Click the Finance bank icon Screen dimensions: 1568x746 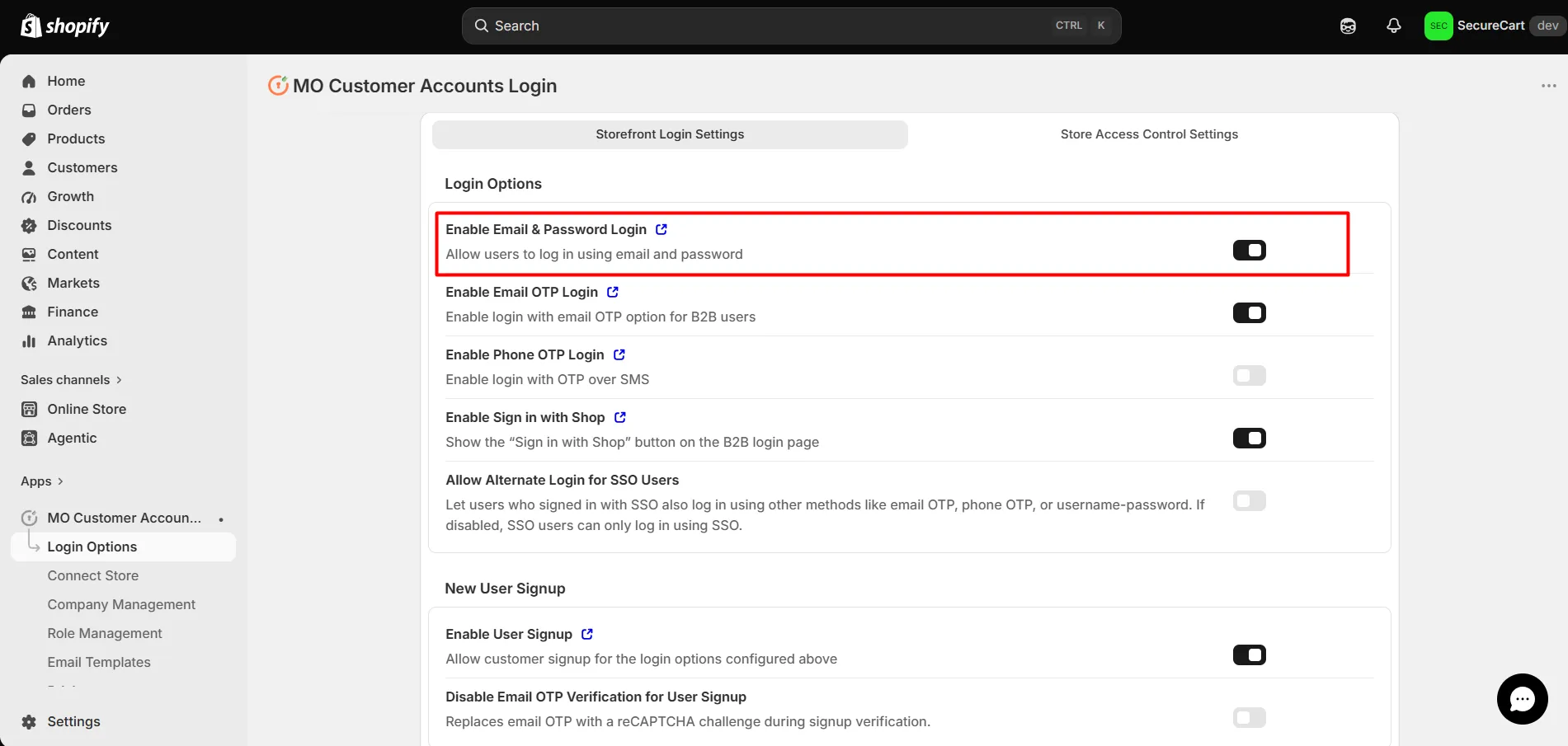pyautogui.click(x=29, y=312)
